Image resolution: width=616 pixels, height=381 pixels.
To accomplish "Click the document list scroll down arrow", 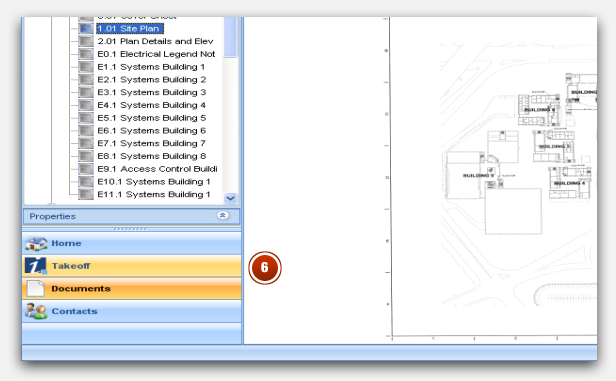I will [x=231, y=198].
